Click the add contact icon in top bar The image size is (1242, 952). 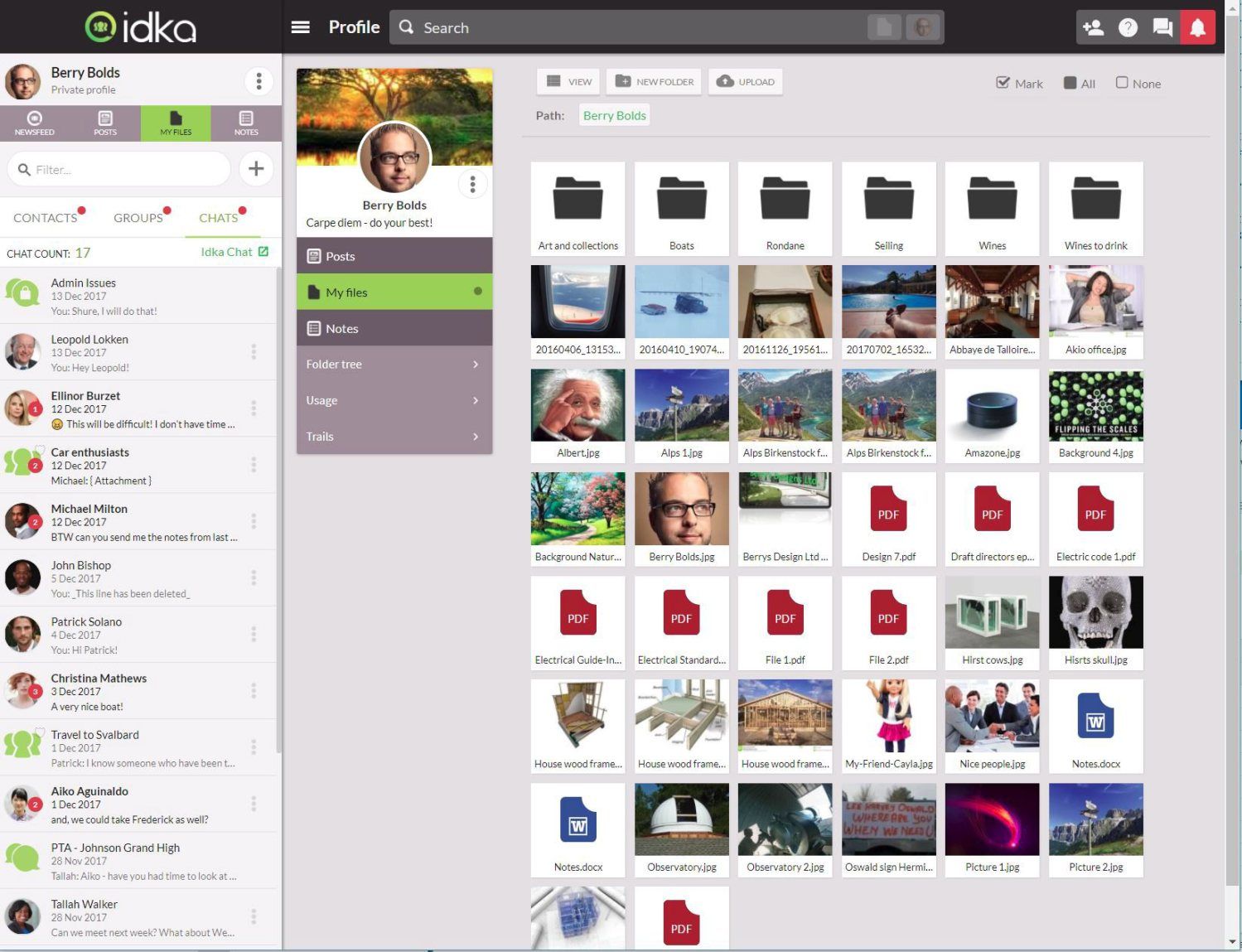point(1093,27)
